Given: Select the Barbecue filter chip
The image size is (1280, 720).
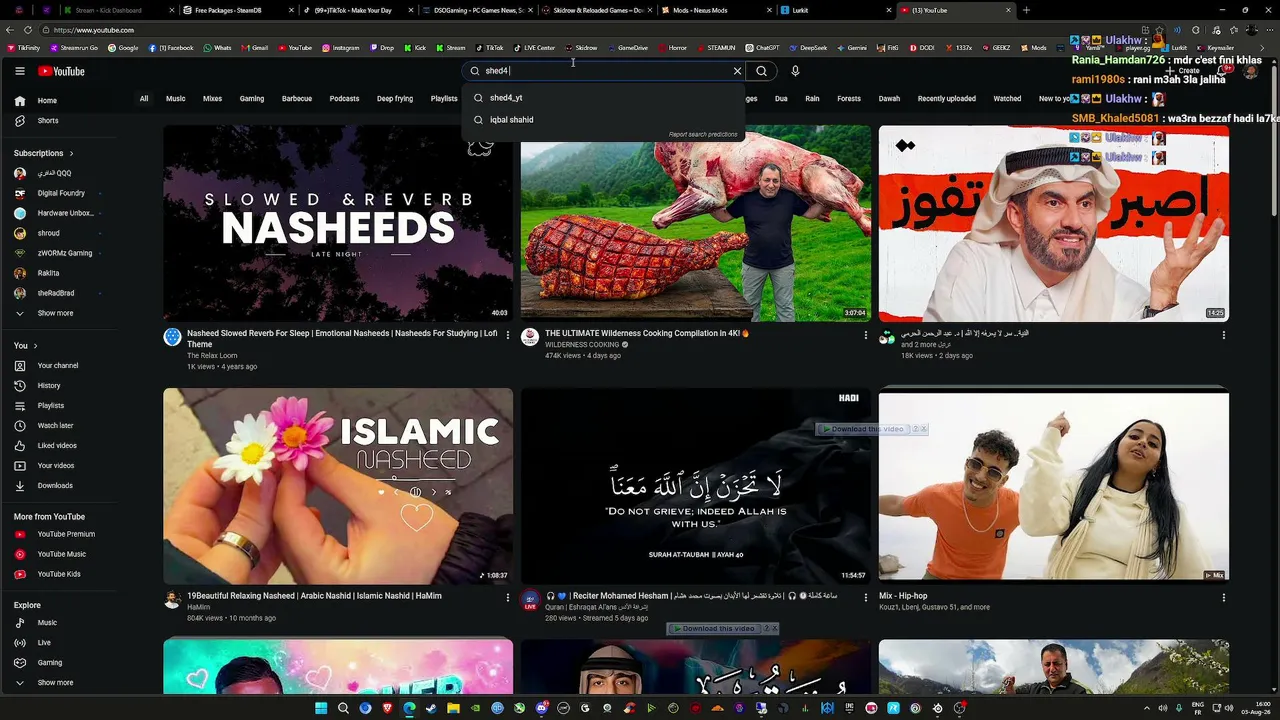Looking at the screenshot, I should (297, 99).
